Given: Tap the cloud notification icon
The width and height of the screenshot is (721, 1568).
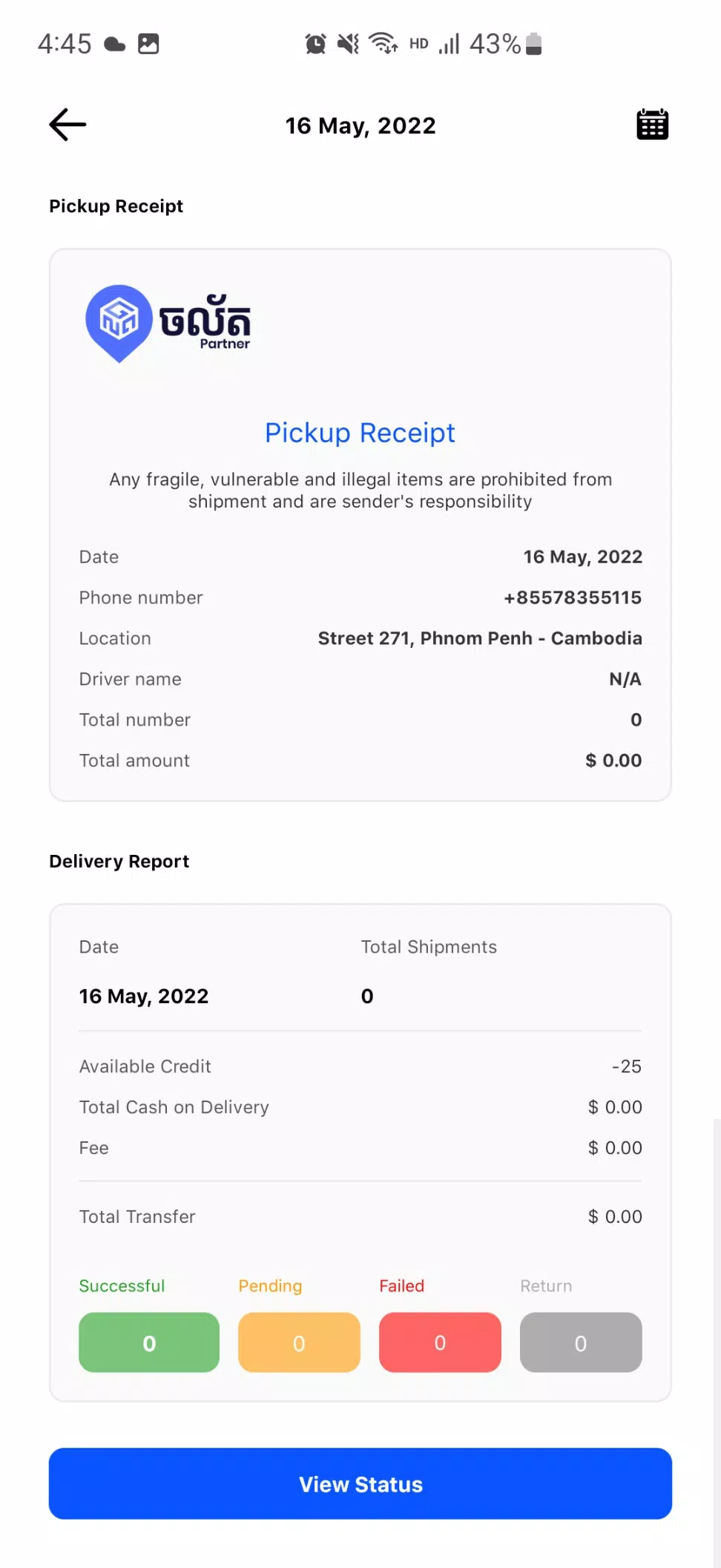Looking at the screenshot, I should coord(114,45).
